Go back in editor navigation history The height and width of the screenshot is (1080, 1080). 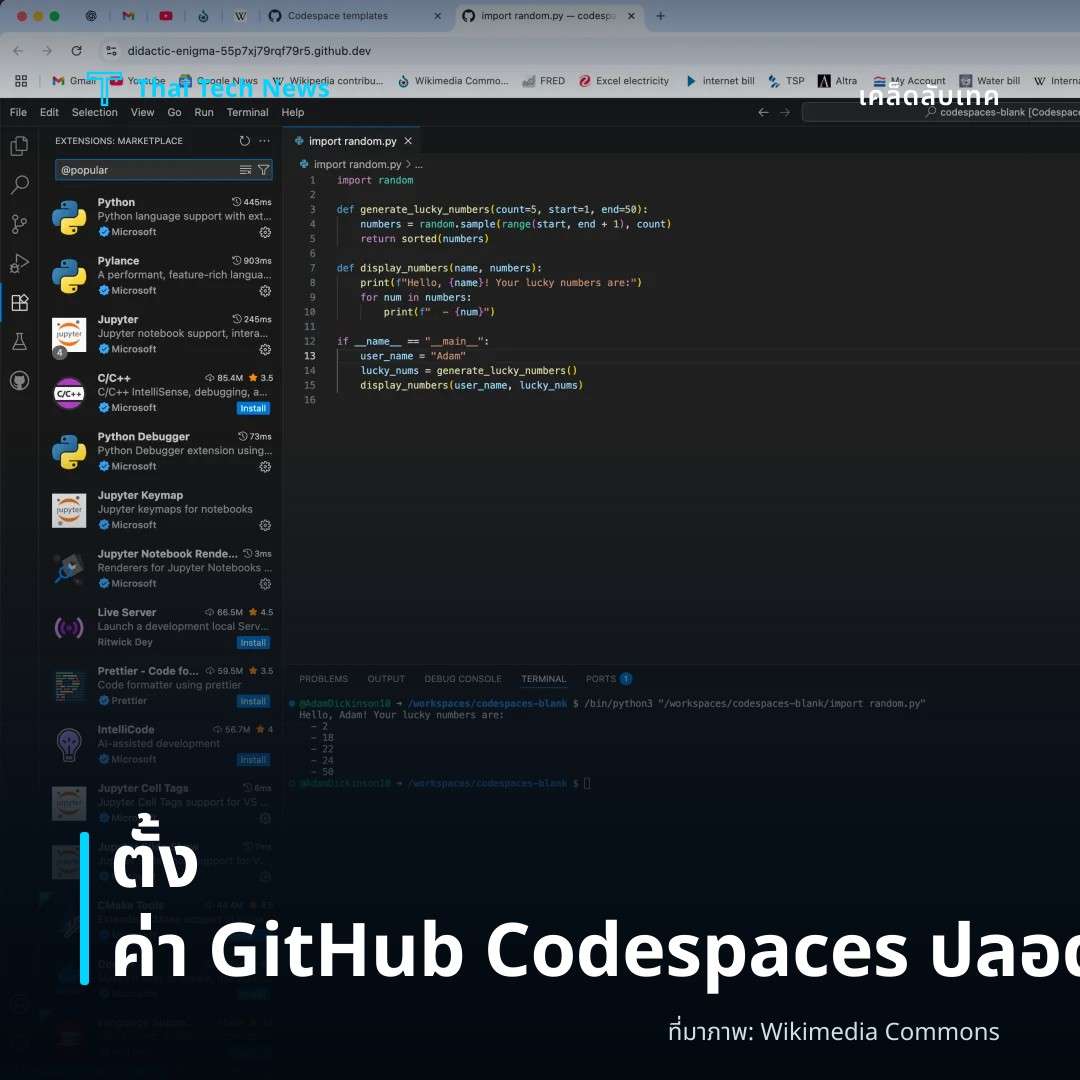click(763, 112)
